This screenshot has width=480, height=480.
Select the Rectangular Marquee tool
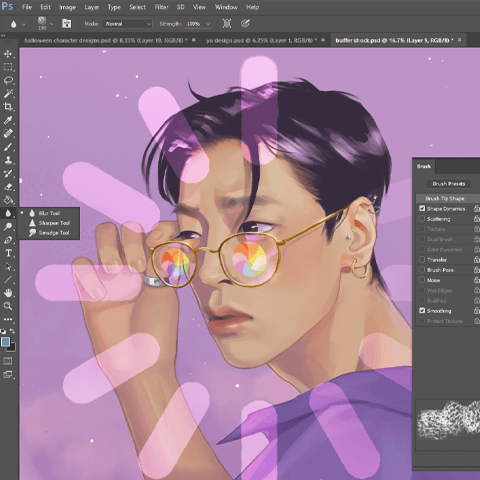pos(8,67)
